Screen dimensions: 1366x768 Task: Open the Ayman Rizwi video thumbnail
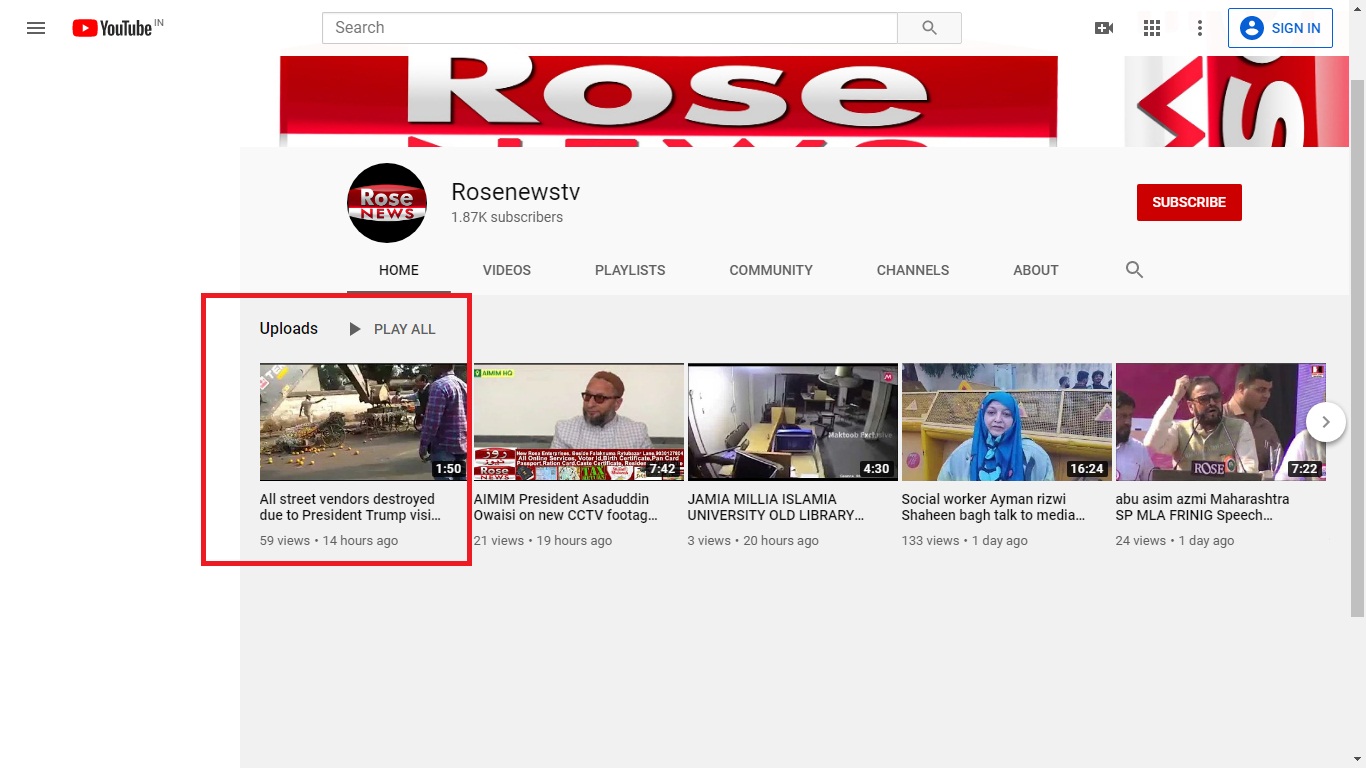[x=1007, y=422]
